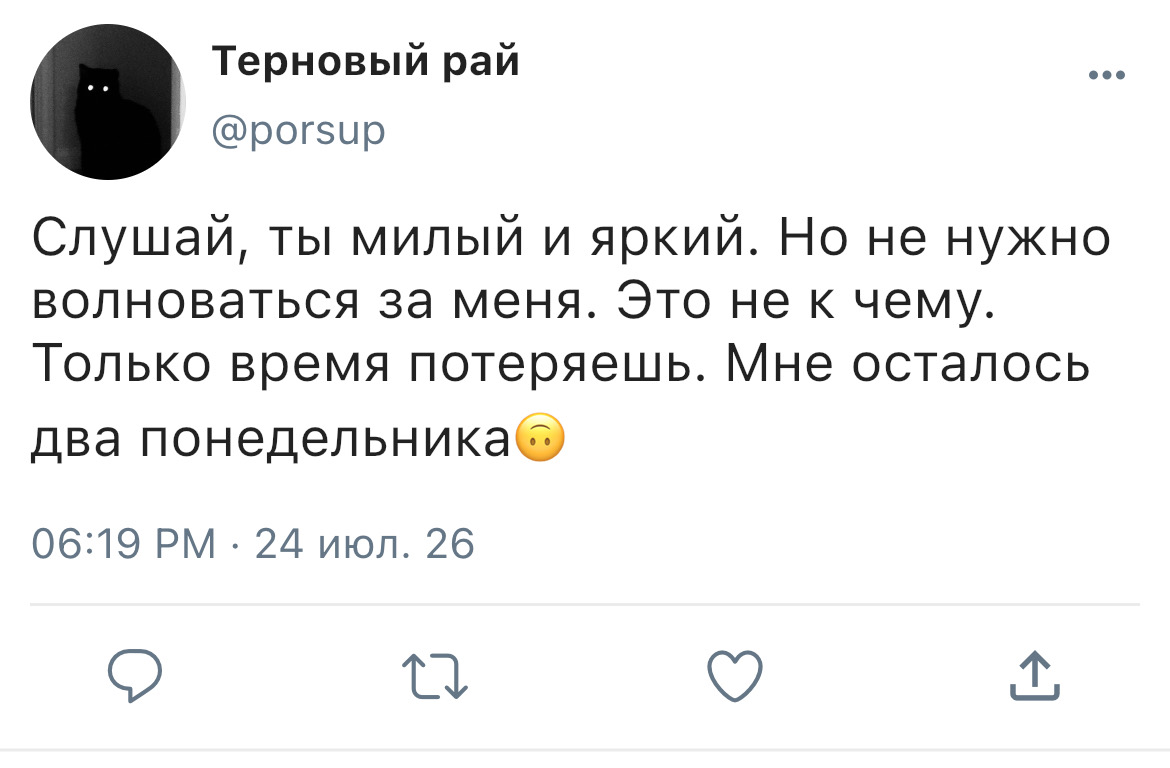Image resolution: width=1170 pixels, height=768 pixels.
Task: Open the reply speech bubble icon
Action: click(135, 675)
